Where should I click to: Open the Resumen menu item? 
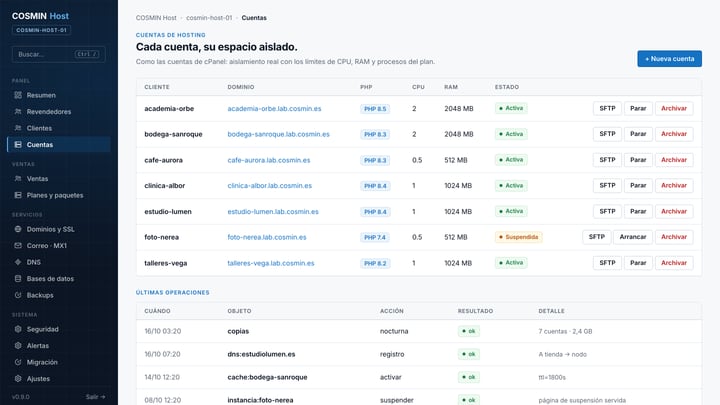point(59,95)
